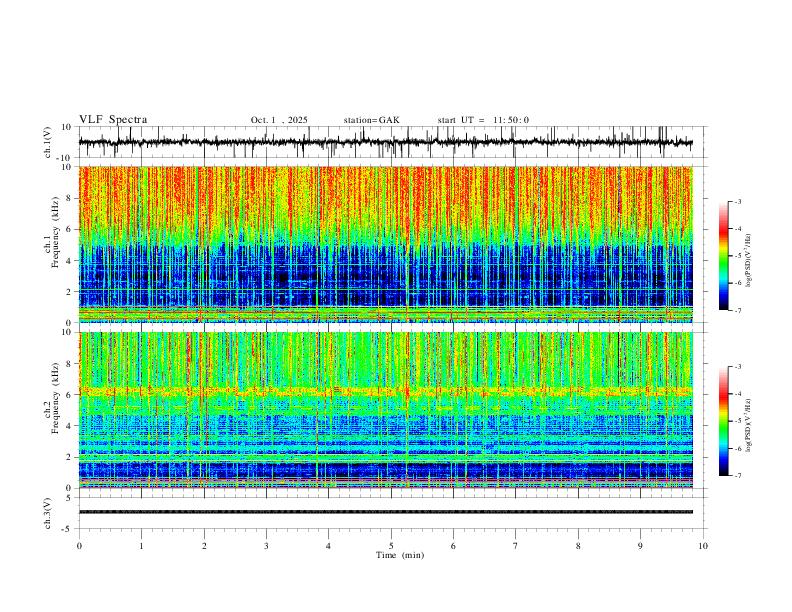The width and height of the screenshot is (792, 612).
Task: Click the upper PSD color bar
Action: click(x=723, y=256)
